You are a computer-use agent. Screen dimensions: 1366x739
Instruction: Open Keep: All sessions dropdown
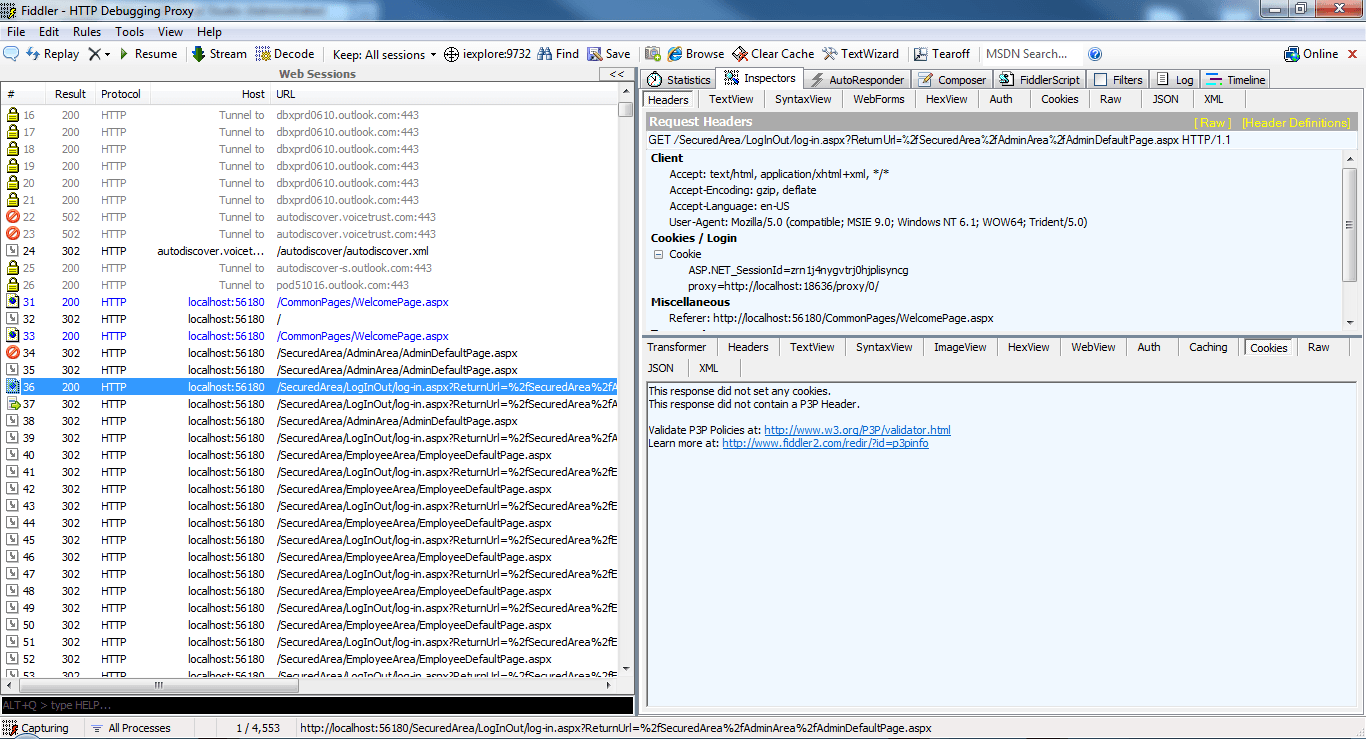point(384,54)
